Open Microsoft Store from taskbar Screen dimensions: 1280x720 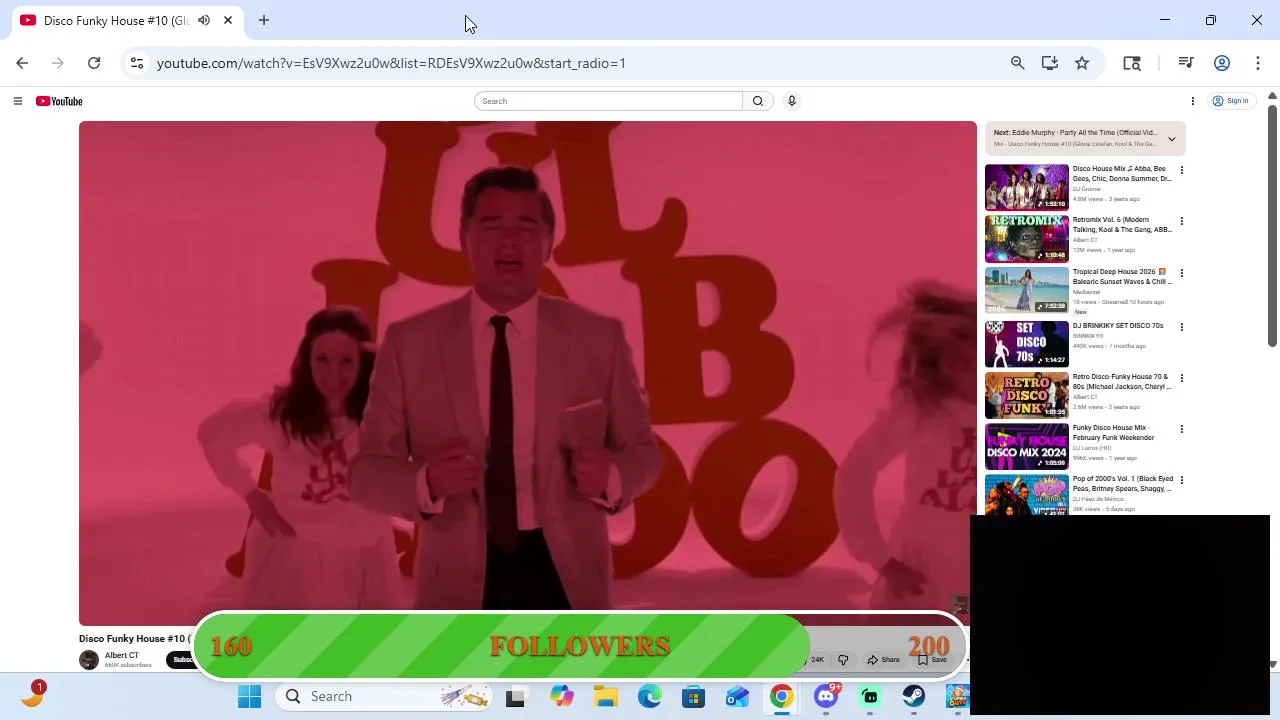tap(693, 696)
